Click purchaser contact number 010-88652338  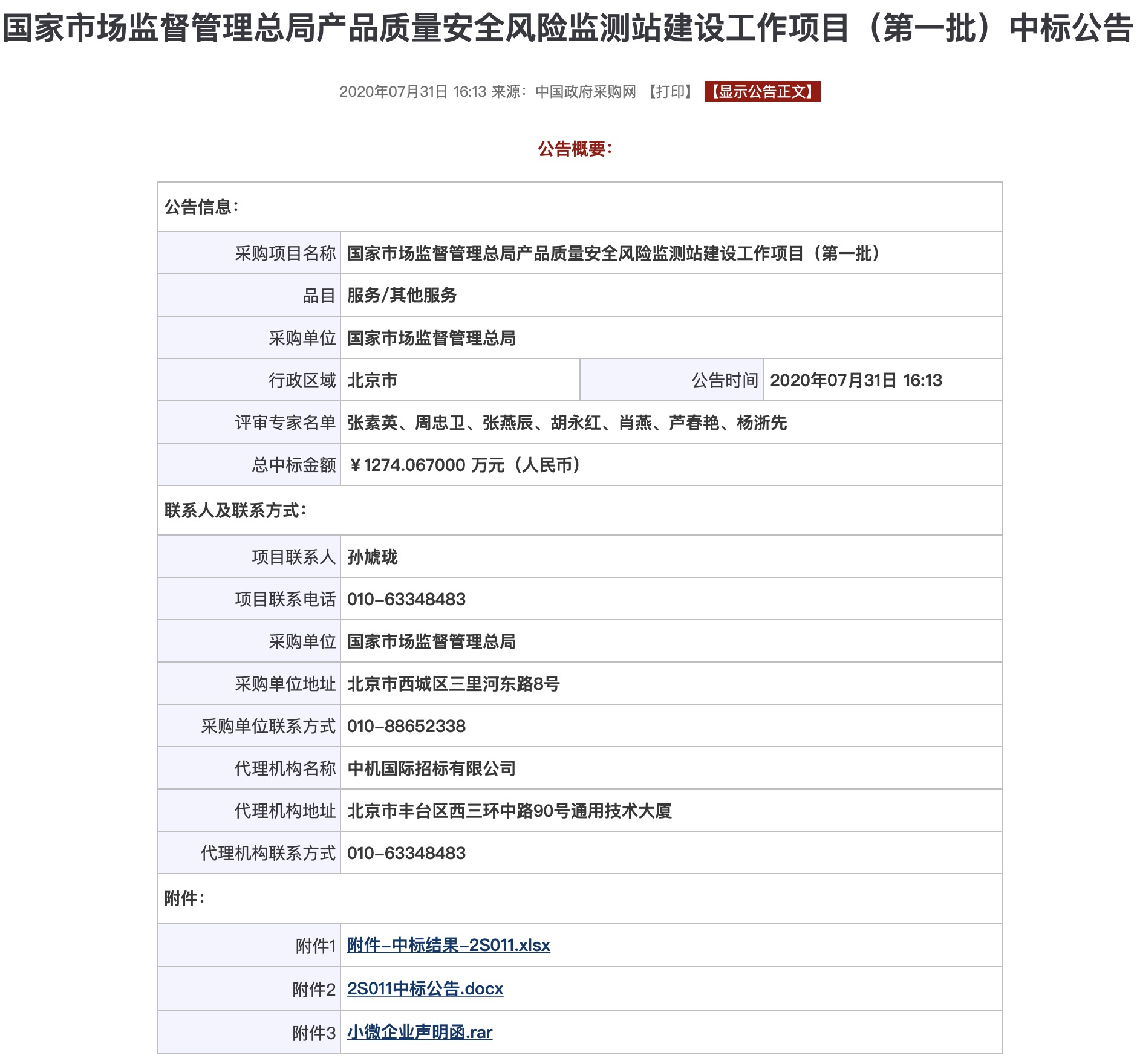pyautogui.click(x=406, y=726)
